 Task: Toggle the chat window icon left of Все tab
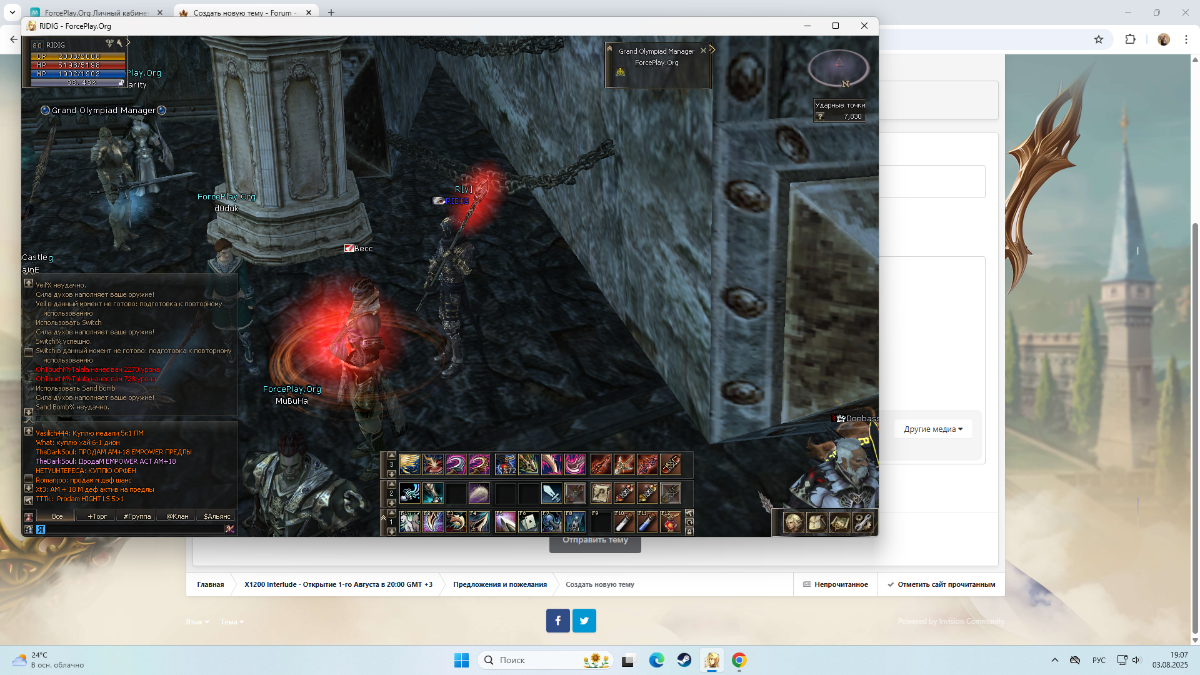click(x=28, y=517)
